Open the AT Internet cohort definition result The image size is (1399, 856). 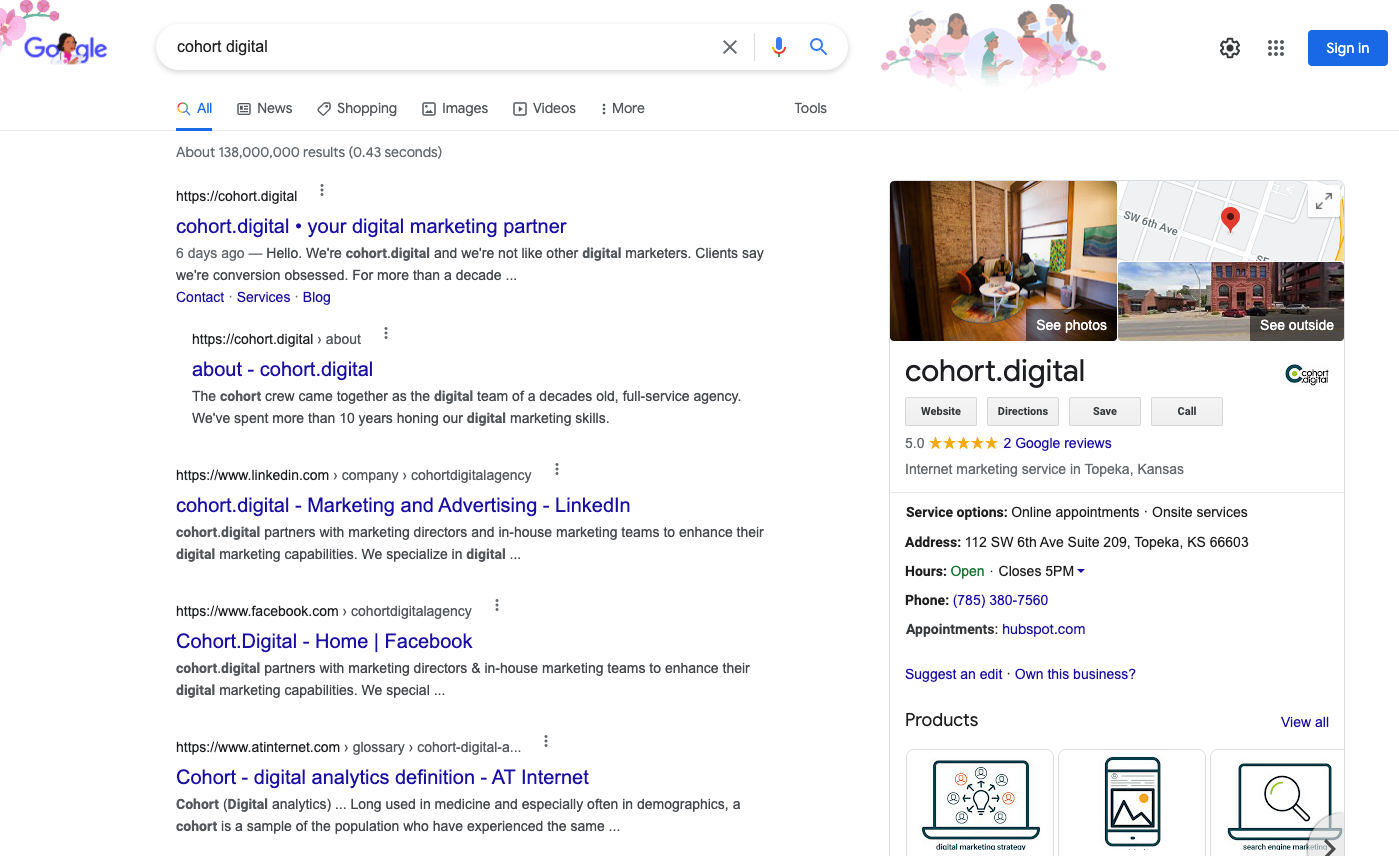coord(382,777)
